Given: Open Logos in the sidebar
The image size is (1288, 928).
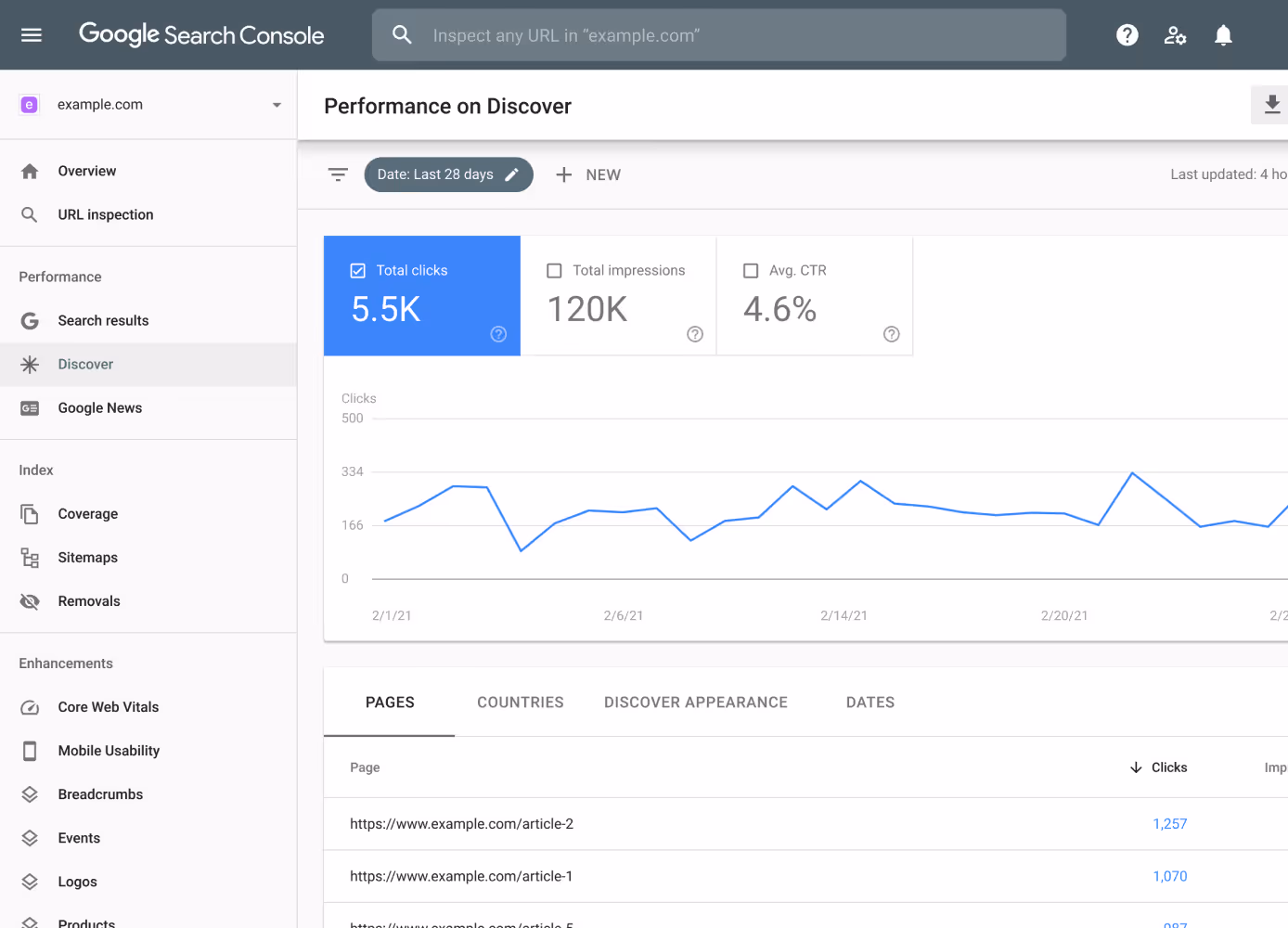Looking at the screenshot, I should [148, 882].
